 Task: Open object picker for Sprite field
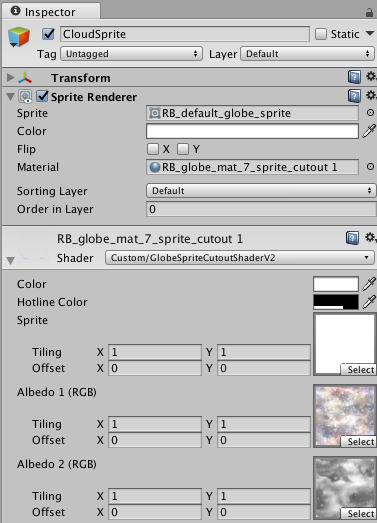pyautogui.click(x=370, y=113)
